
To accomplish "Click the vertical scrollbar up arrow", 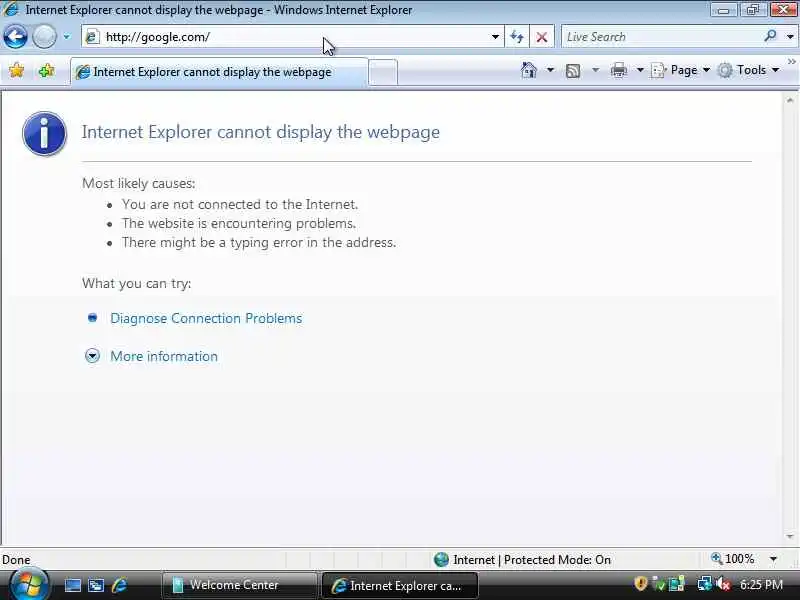I will 790,101.
